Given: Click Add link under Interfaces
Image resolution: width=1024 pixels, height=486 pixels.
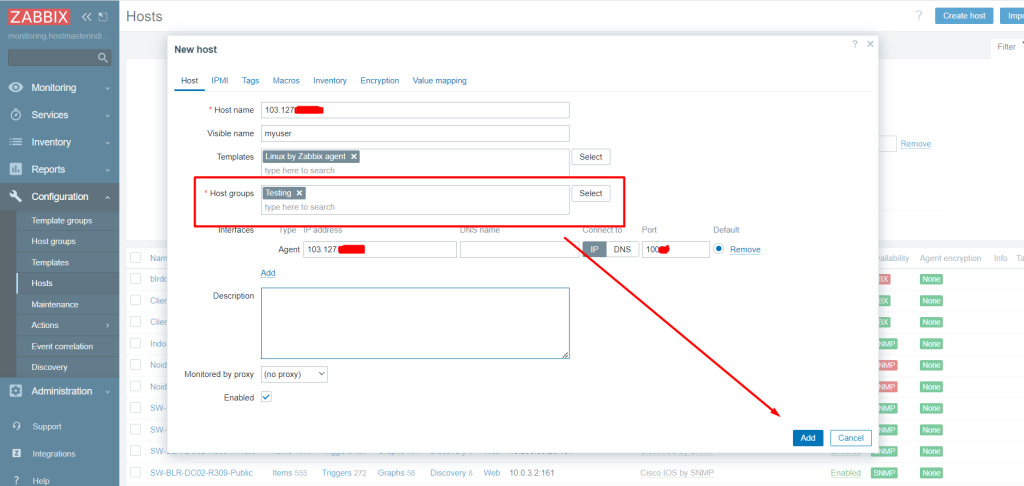Looking at the screenshot, I should click(268, 273).
